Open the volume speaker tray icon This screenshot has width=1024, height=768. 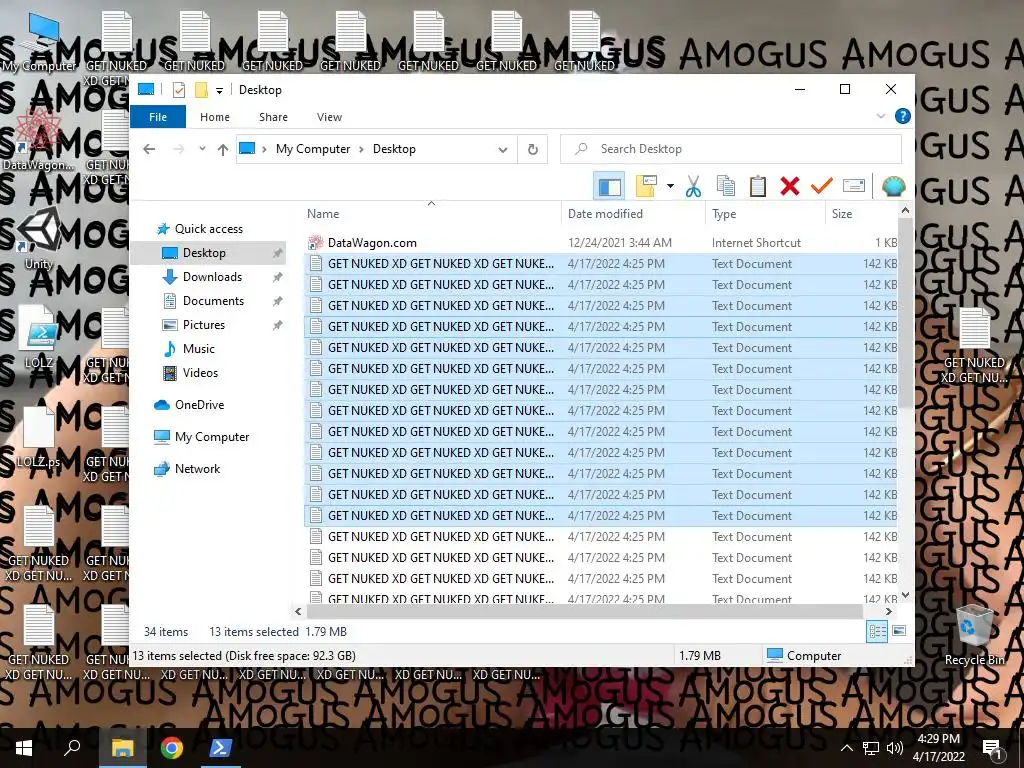point(895,748)
